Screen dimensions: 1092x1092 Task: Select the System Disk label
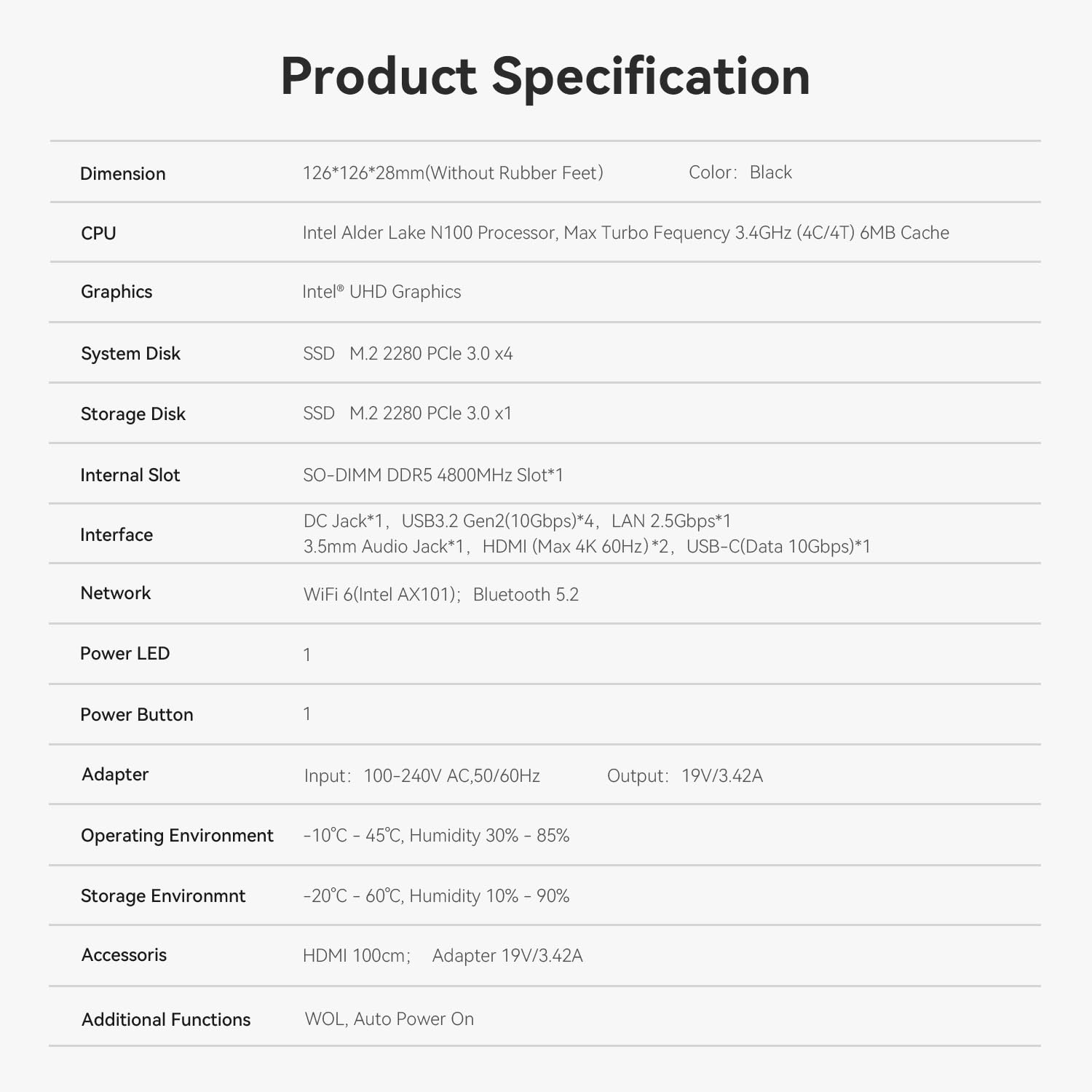click(x=130, y=354)
